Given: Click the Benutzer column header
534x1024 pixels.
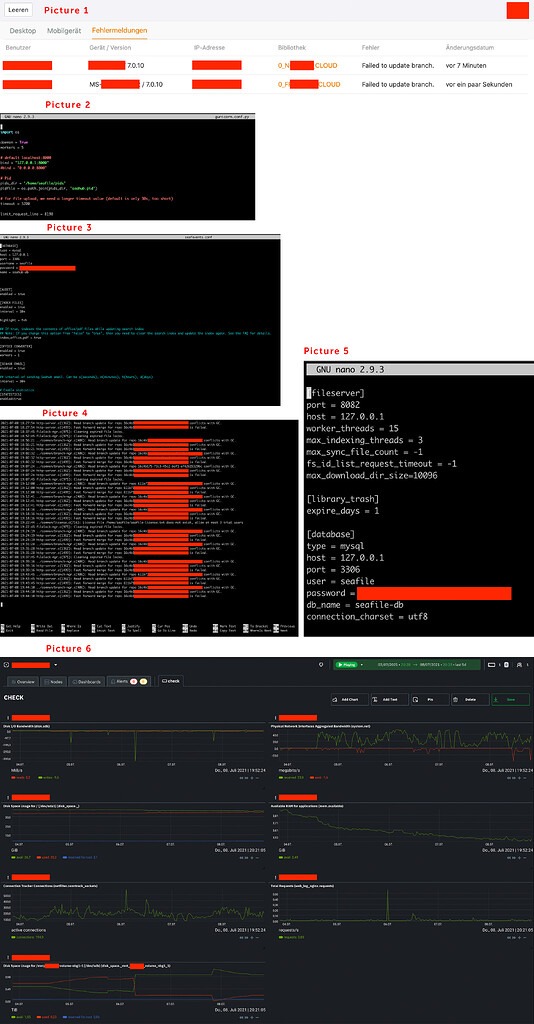Looking at the screenshot, I should 18,48.
